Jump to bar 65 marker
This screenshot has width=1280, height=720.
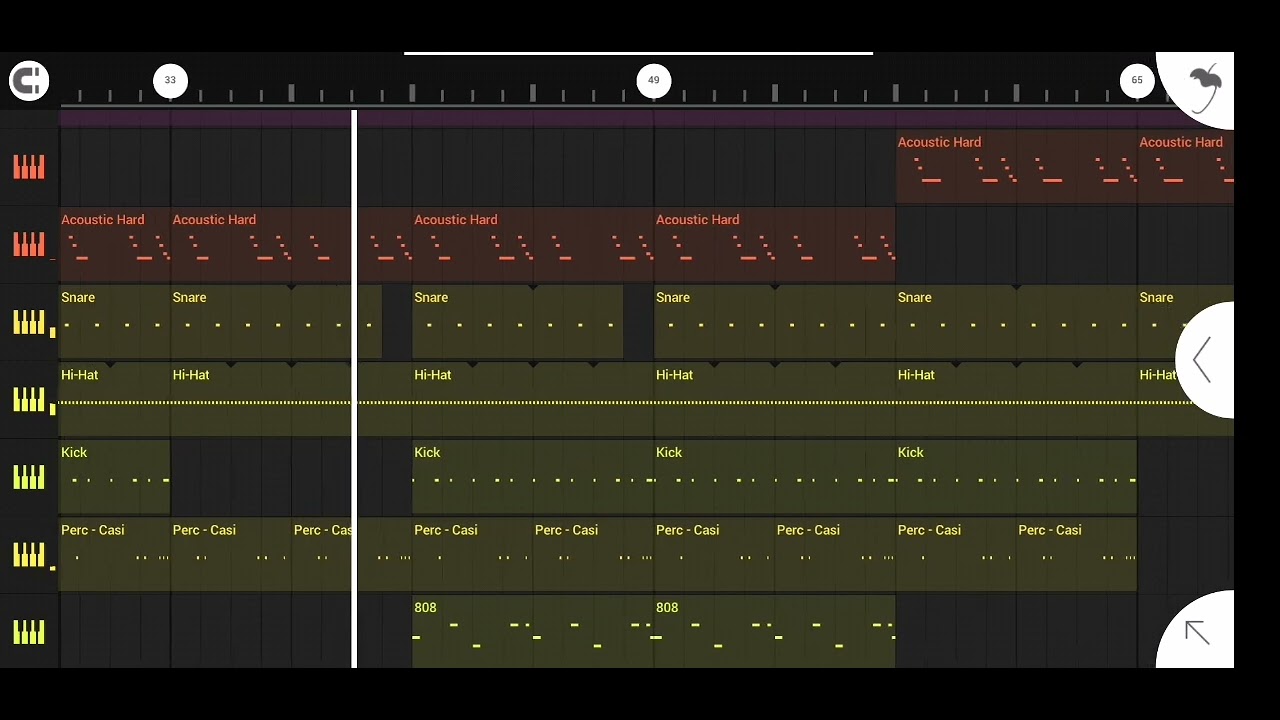click(1137, 80)
